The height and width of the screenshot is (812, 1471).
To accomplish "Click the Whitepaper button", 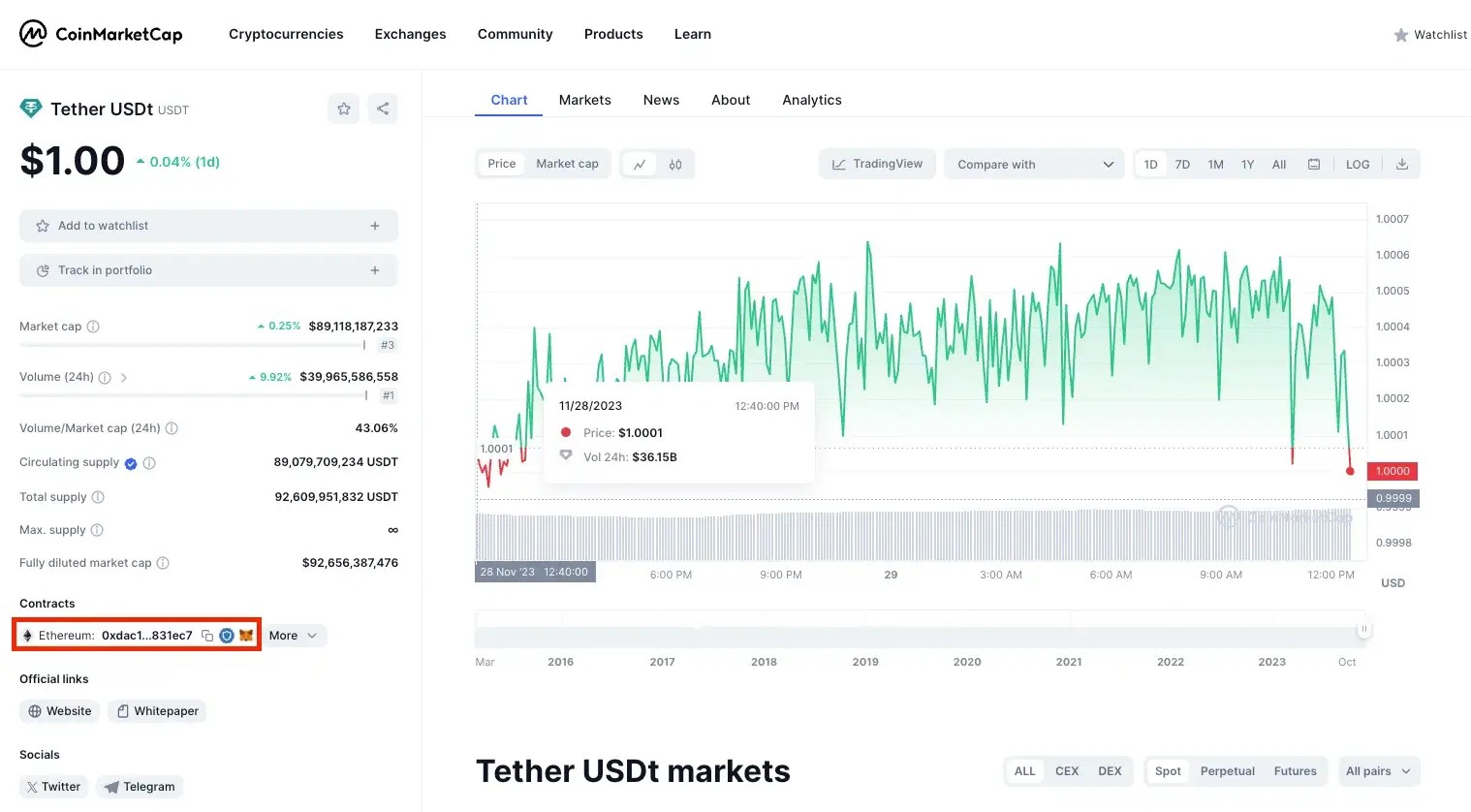I will pos(157,710).
